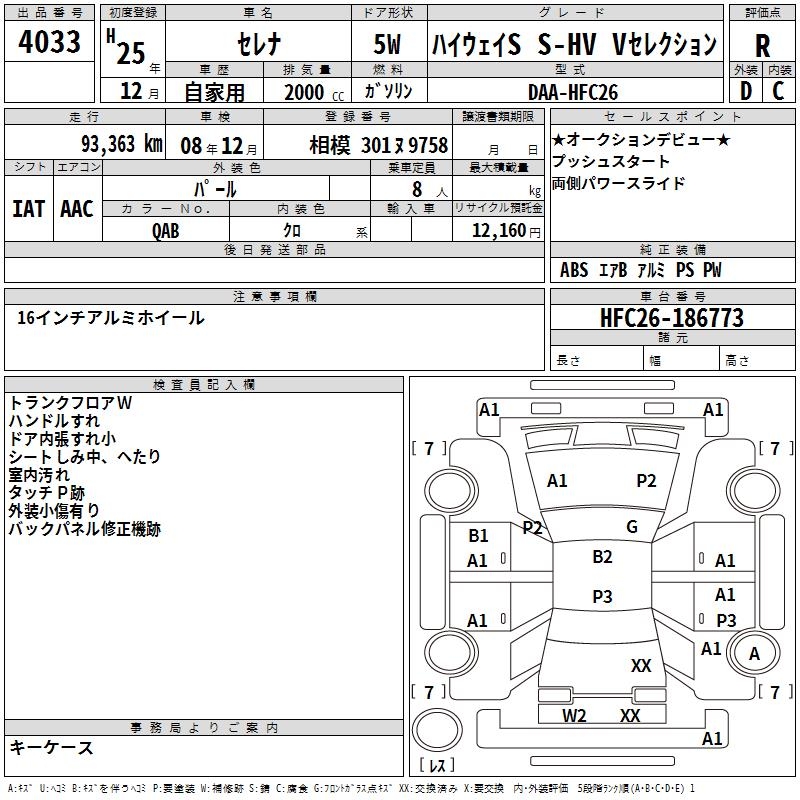Click the overall score R
Viewport: 800px width, 800px height.
click(x=762, y=46)
